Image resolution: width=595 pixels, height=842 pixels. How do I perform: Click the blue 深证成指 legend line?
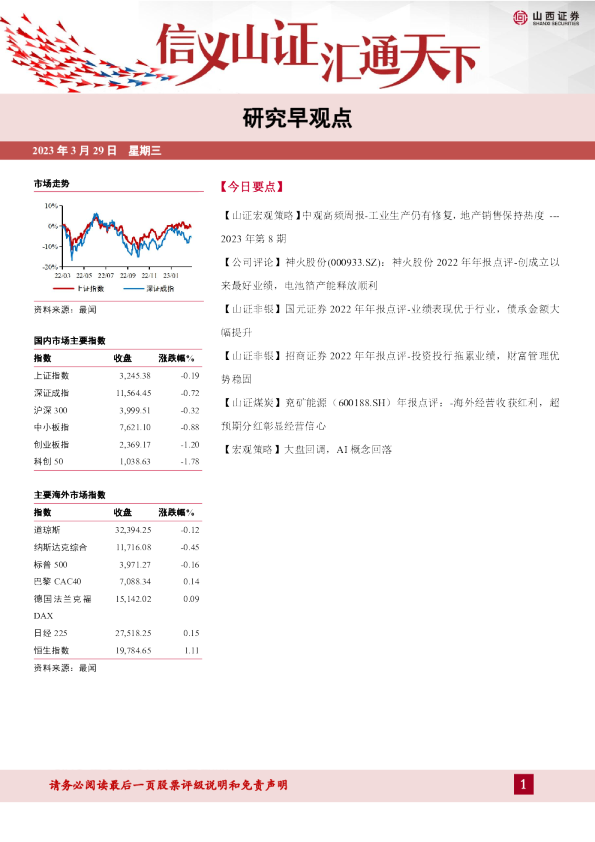point(134,289)
